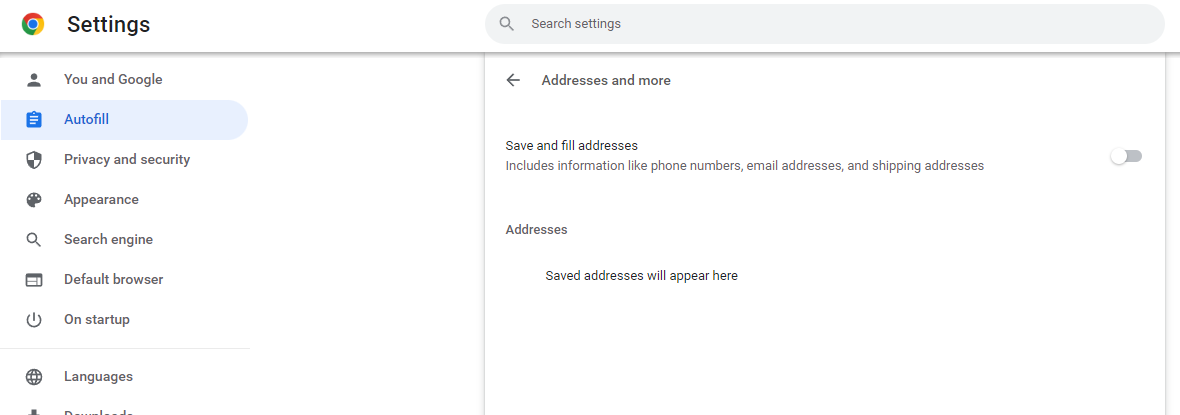The width and height of the screenshot is (1180, 415).
Task: Go to the Languages label in sidebar
Action: click(x=98, y=377)
